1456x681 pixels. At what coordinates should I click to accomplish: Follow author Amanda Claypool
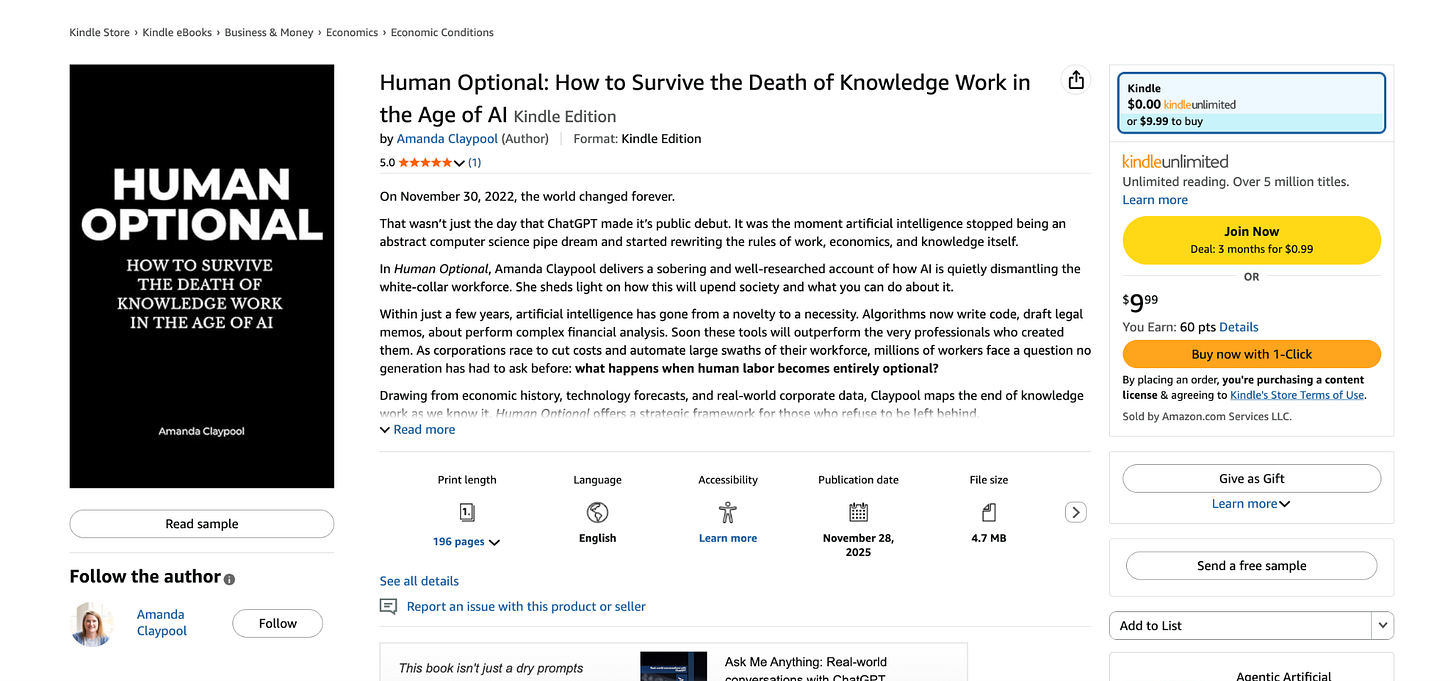pos(277,623)
